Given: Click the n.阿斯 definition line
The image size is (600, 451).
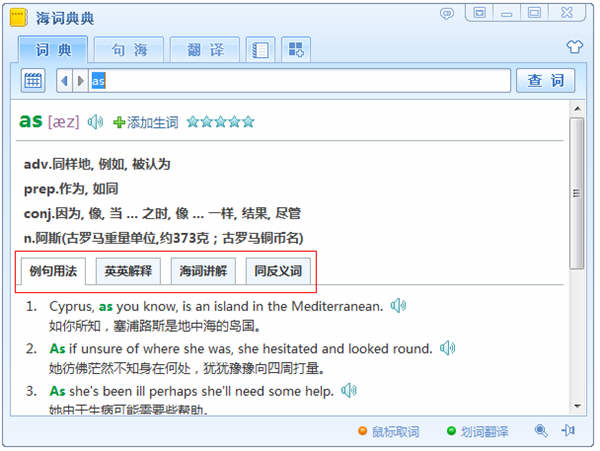Looking at the screenshot, I should point(164,238).
